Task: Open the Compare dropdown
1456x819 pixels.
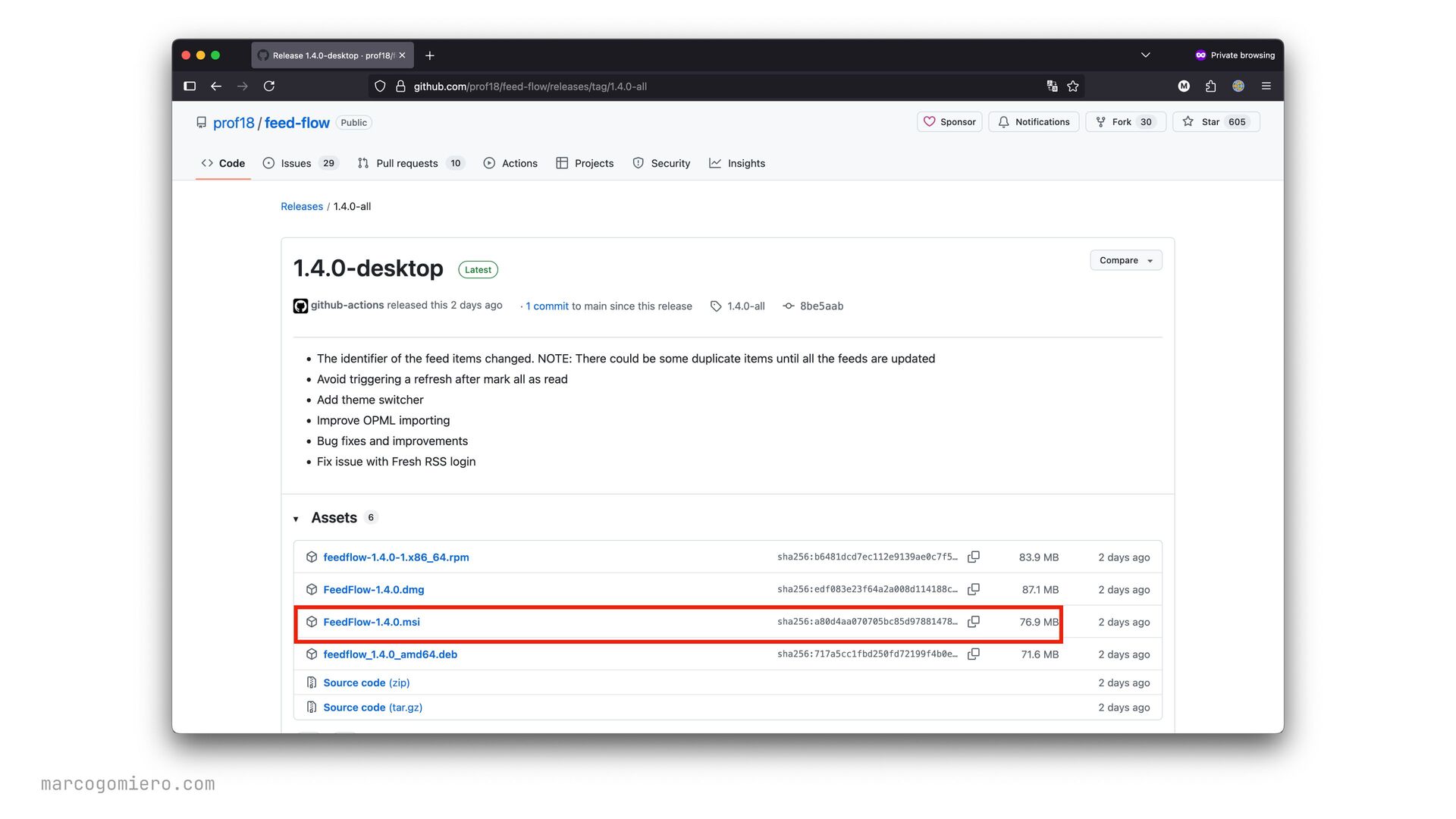Action: tap(1126, 260)
